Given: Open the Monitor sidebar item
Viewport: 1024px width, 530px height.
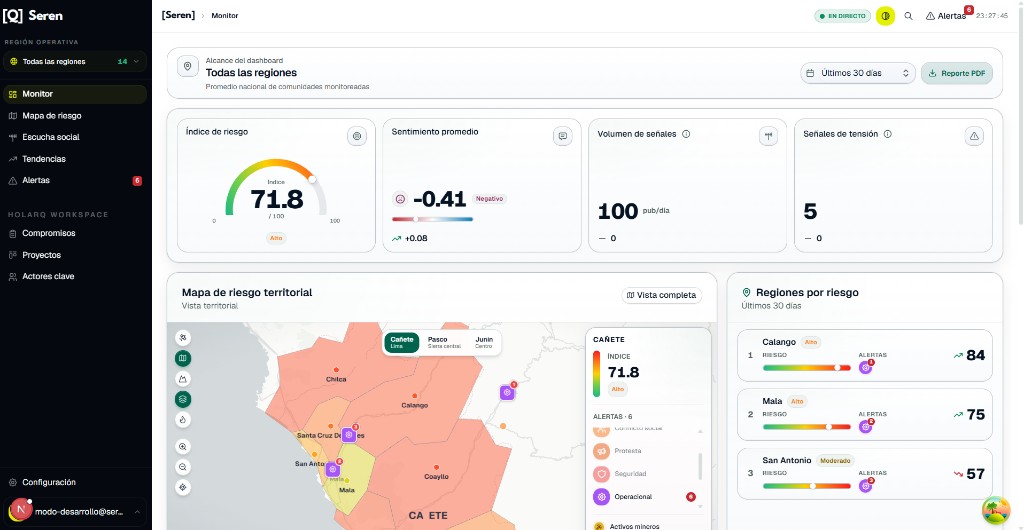Looking at the screenshot, I should point(74,94).
